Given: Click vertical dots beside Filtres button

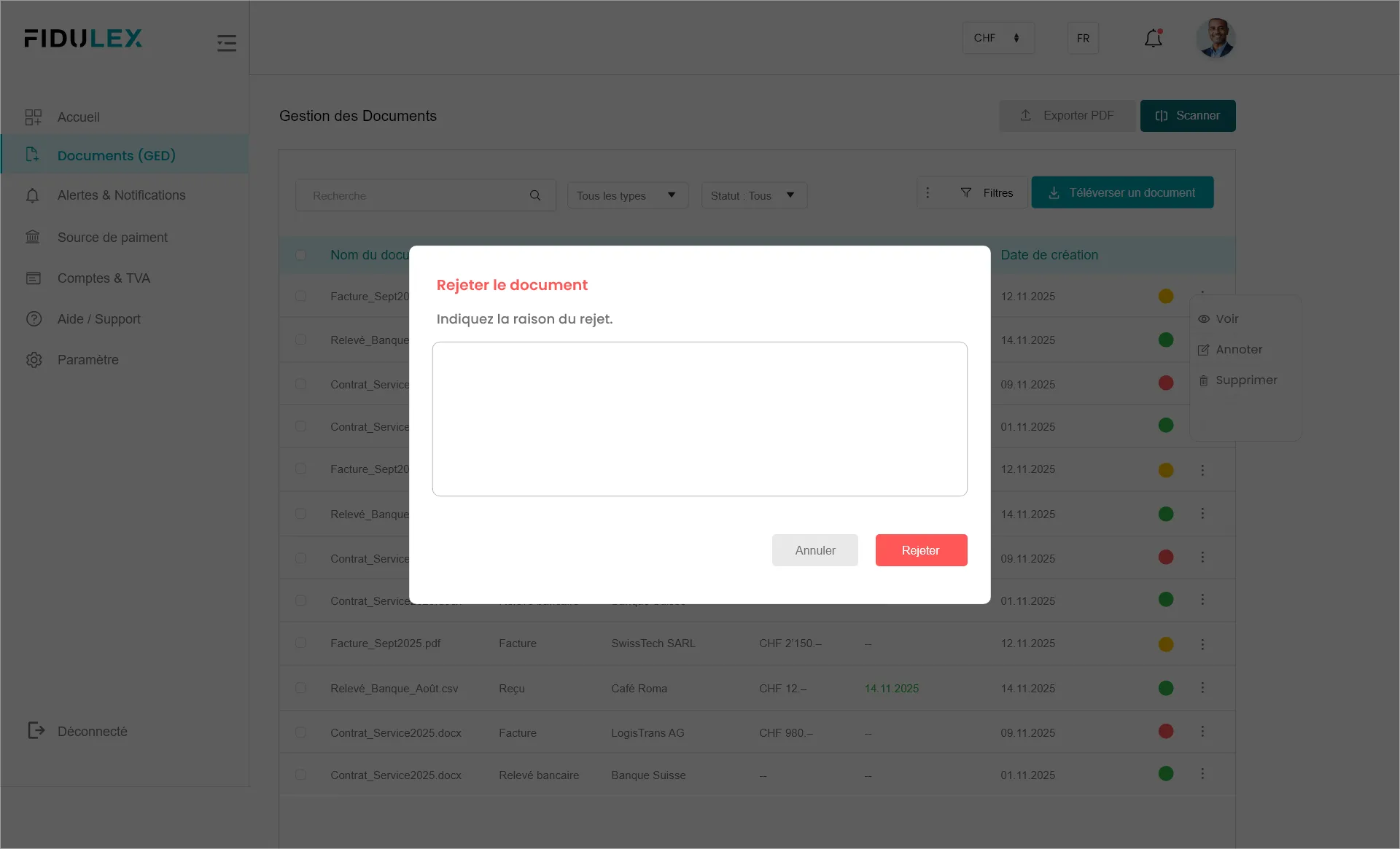Looking at the screenshot, I should click(x=927, y=192).
